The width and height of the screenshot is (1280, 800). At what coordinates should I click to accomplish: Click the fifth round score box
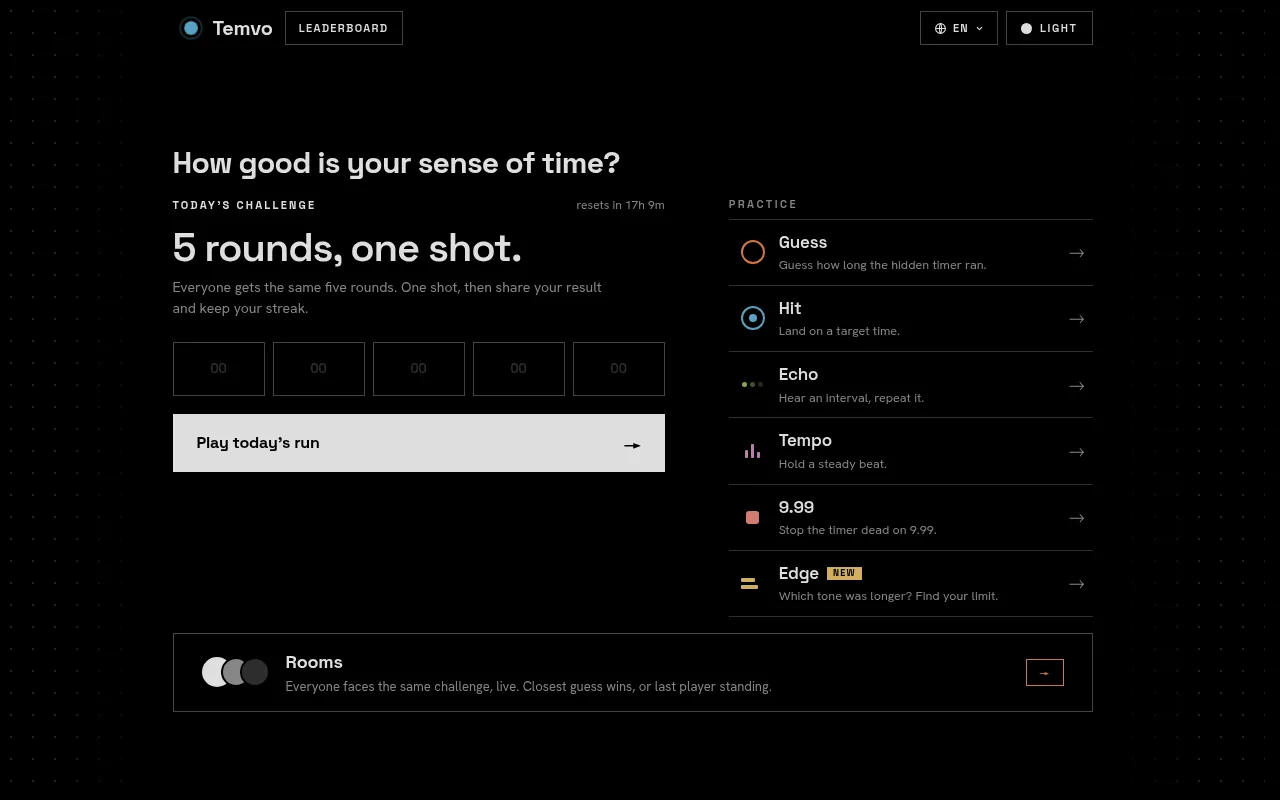pyautogui.click(x=619, y=369)
